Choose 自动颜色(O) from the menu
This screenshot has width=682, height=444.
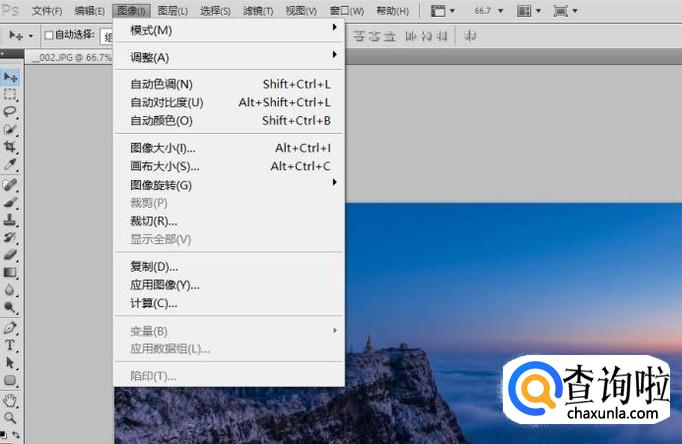pyautogui.click(x=229, y=120)
